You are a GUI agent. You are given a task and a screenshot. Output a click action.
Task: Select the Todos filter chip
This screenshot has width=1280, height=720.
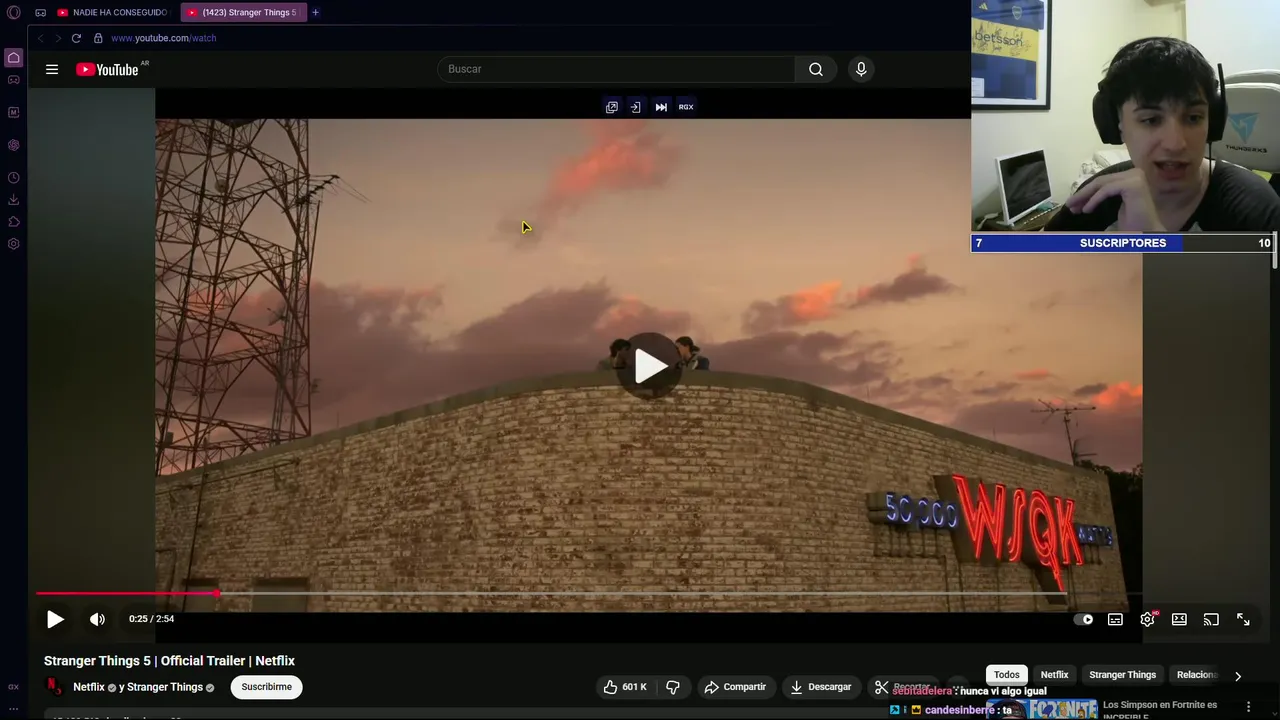[x=1007, y=675]
